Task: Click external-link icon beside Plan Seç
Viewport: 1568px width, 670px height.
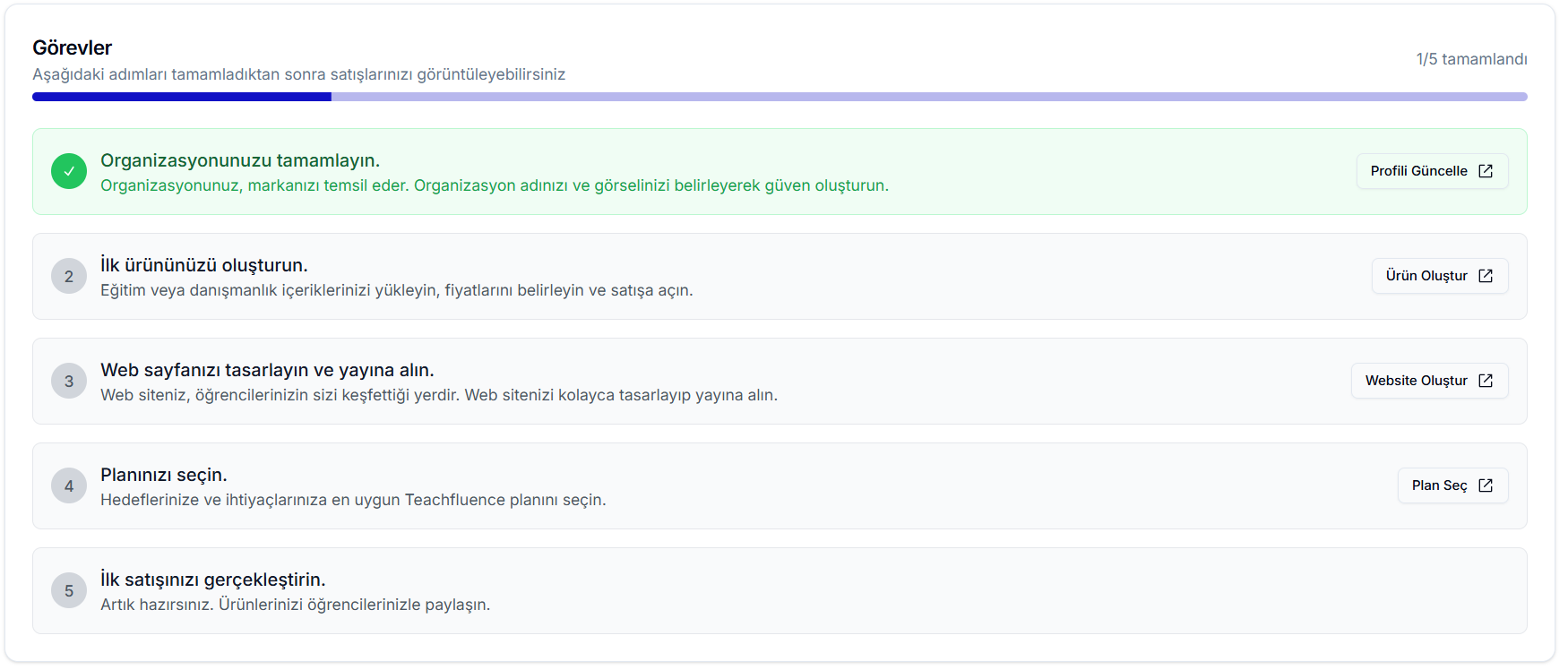Action: click(1486, 485)
